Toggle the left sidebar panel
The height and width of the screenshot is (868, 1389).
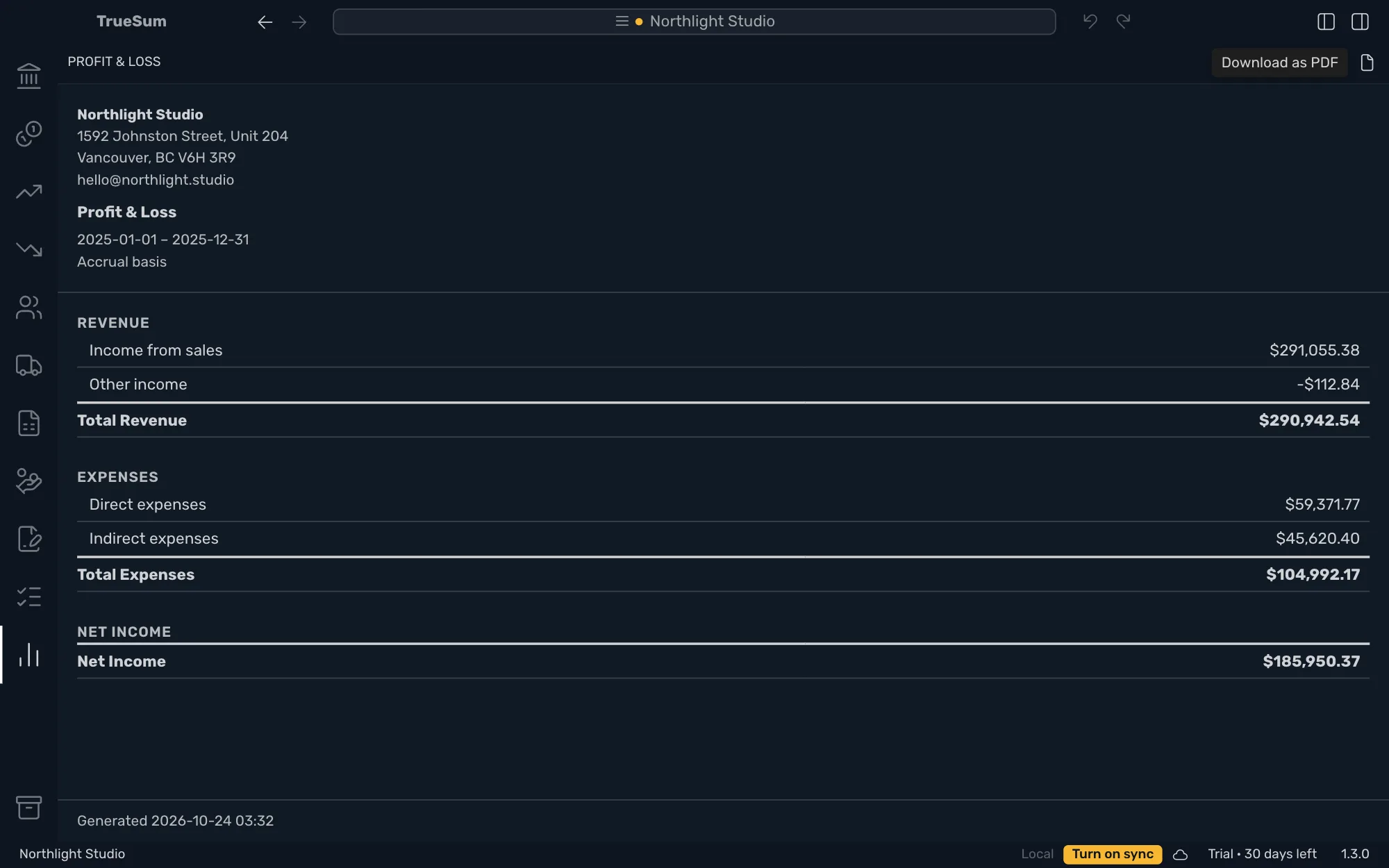(x=1326, y=22)
